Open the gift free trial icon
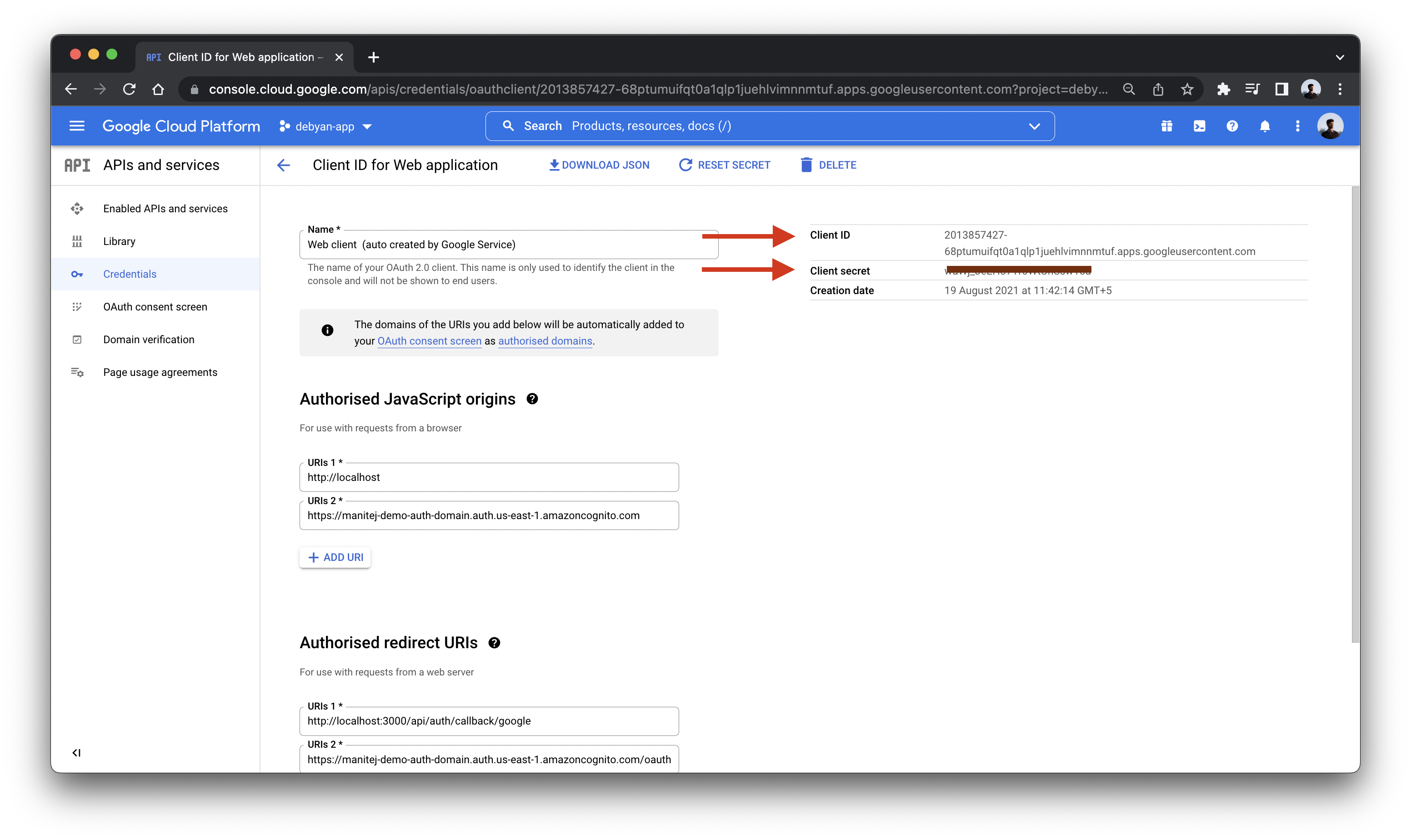This screenshot has width=1411, height=840. click(1166, 125)
